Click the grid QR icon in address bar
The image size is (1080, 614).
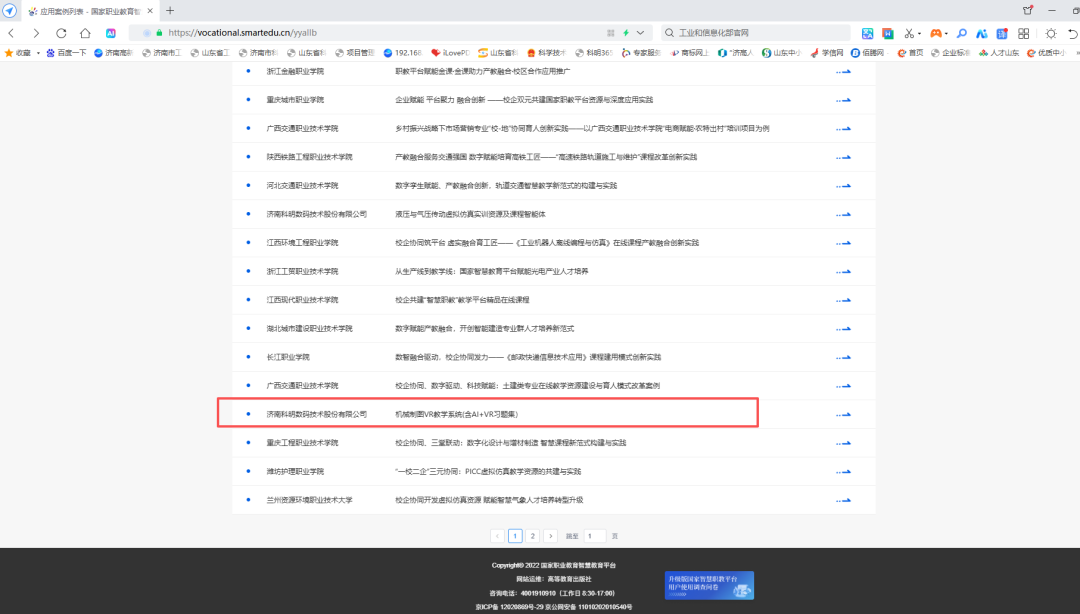610,32
